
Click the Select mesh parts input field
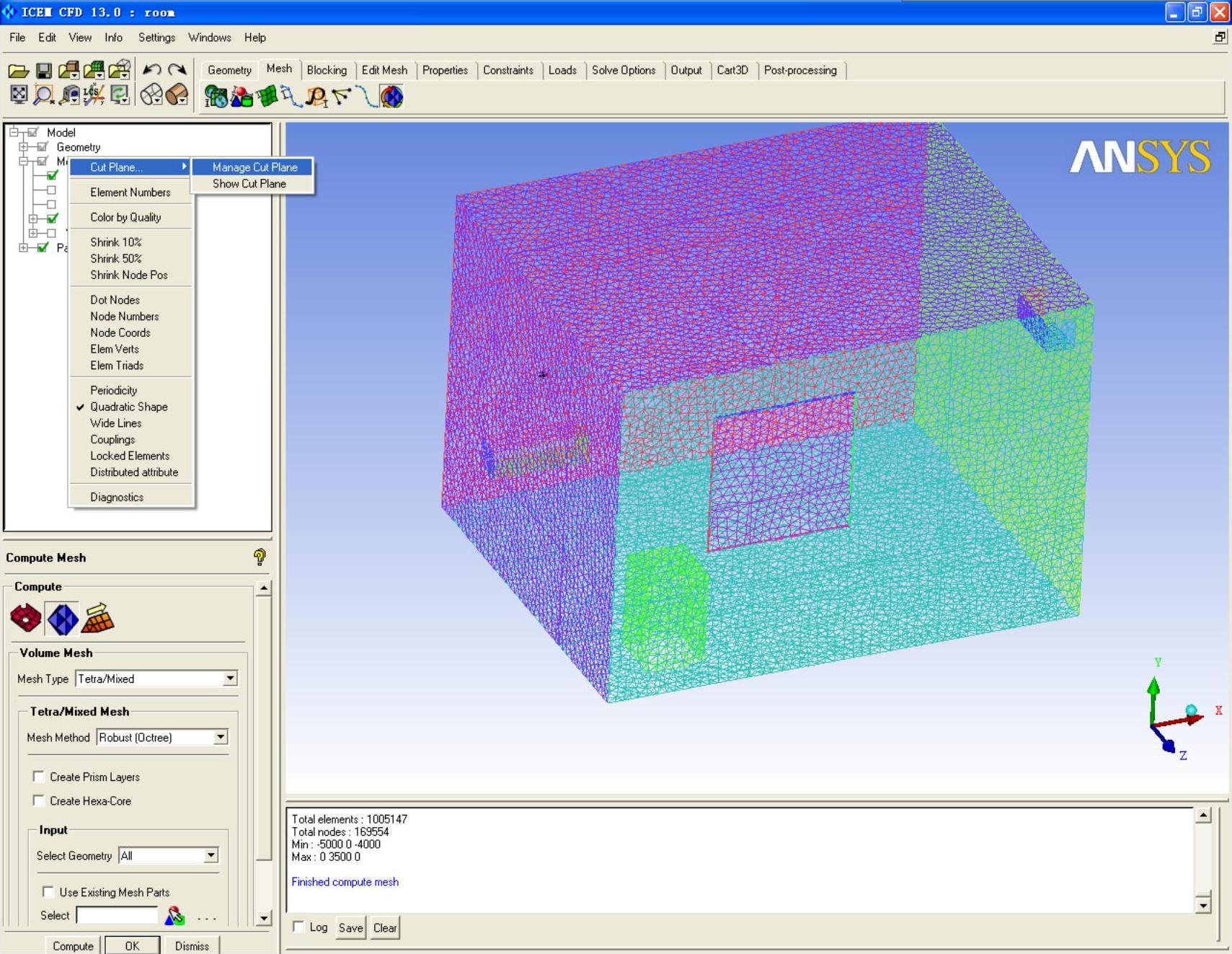117,915
